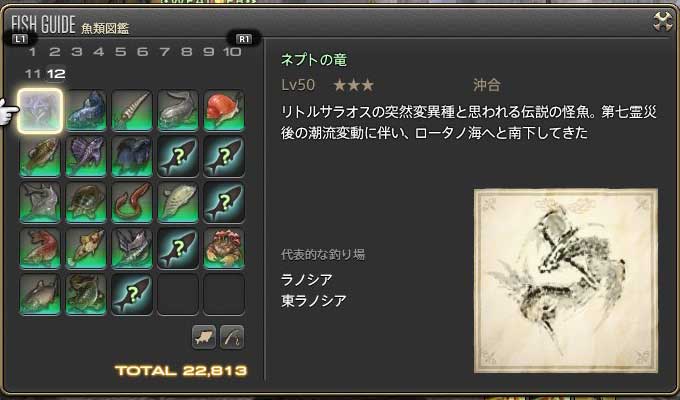Select the red-finned fish in fourth row

(x=40, y=249)
